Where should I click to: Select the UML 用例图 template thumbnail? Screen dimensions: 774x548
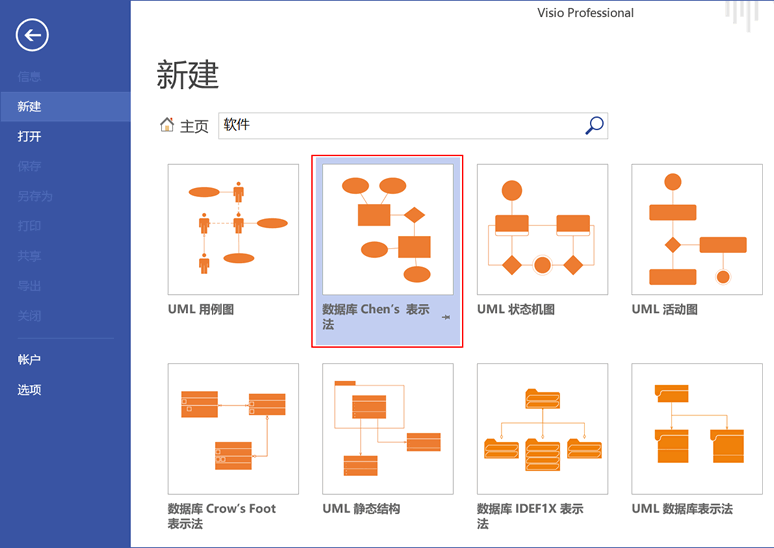(233, 229)
